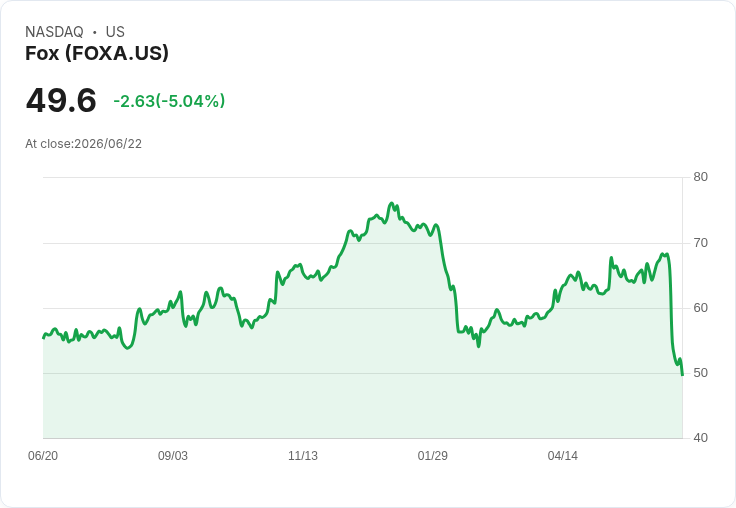Click the 49.6 current price
This screenshot has height=508, width=736.
click(61, 100)
